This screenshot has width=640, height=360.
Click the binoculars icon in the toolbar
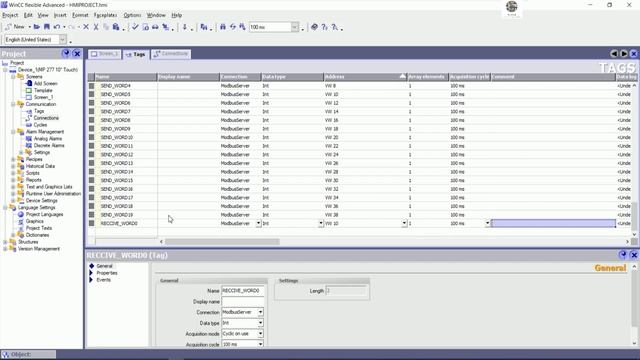[x=223, y=27]
